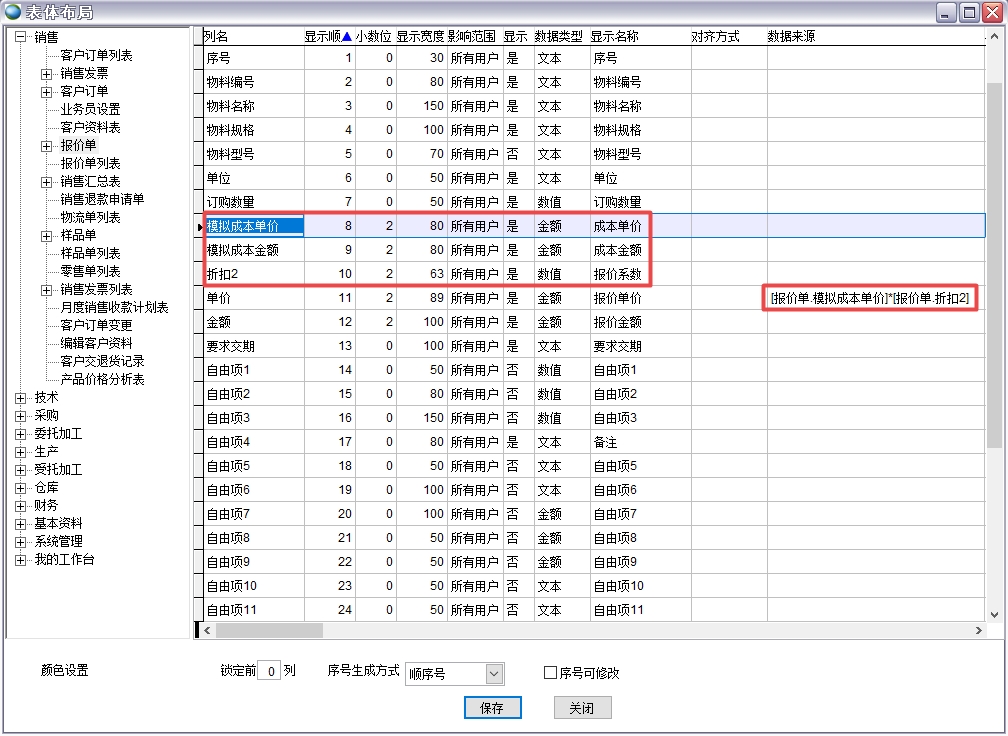The image size is (1008, 736).
Task: Sort by 显示顺 column header
Action: point(327,36)
